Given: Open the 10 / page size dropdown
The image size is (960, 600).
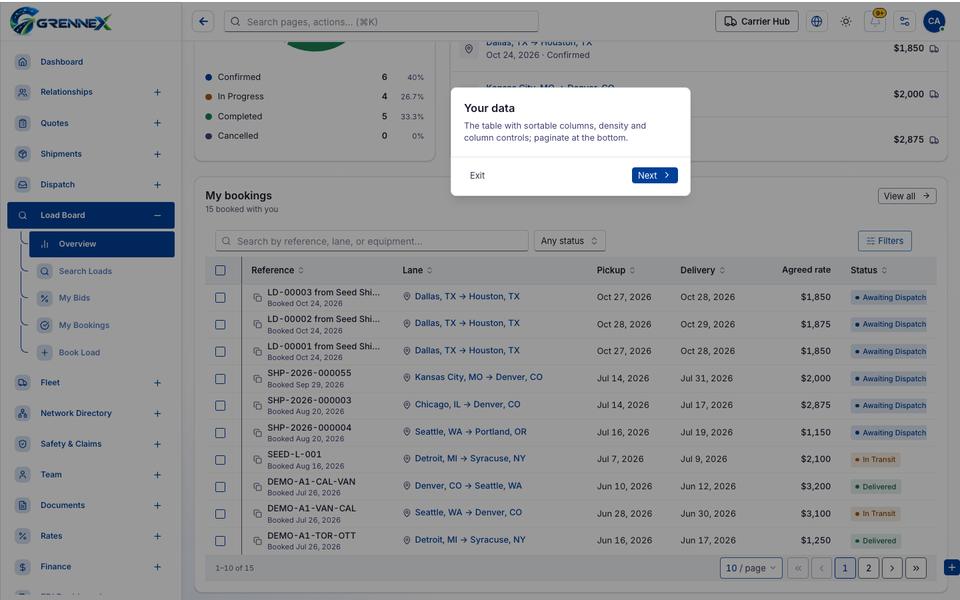Looking at the screenshot, I should point(751,568).
